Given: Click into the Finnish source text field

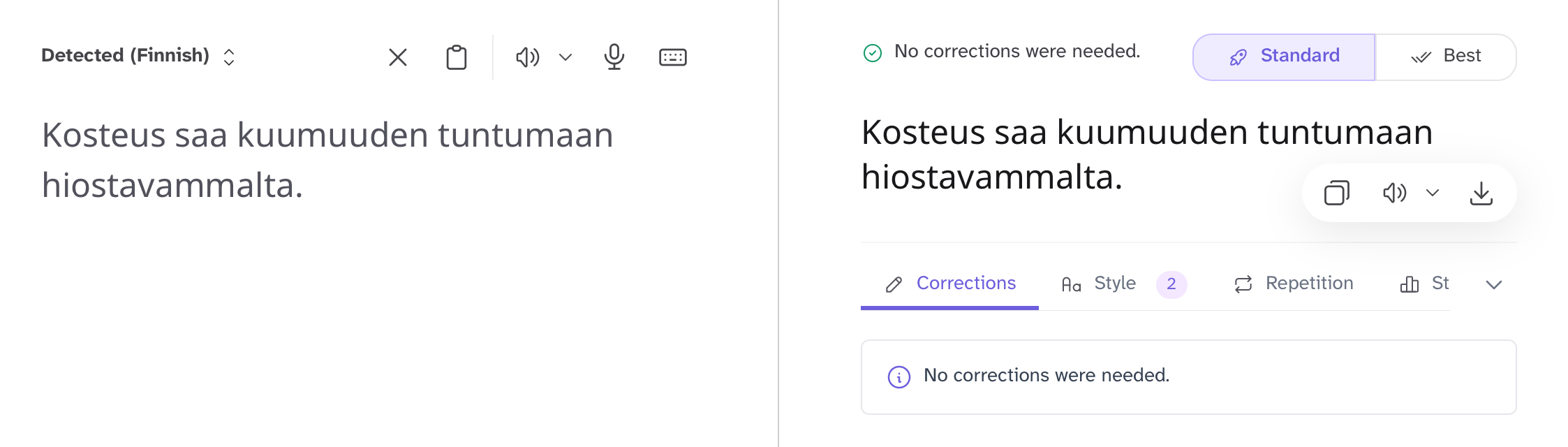Looking at the screenshot, I should click(327, 160).
